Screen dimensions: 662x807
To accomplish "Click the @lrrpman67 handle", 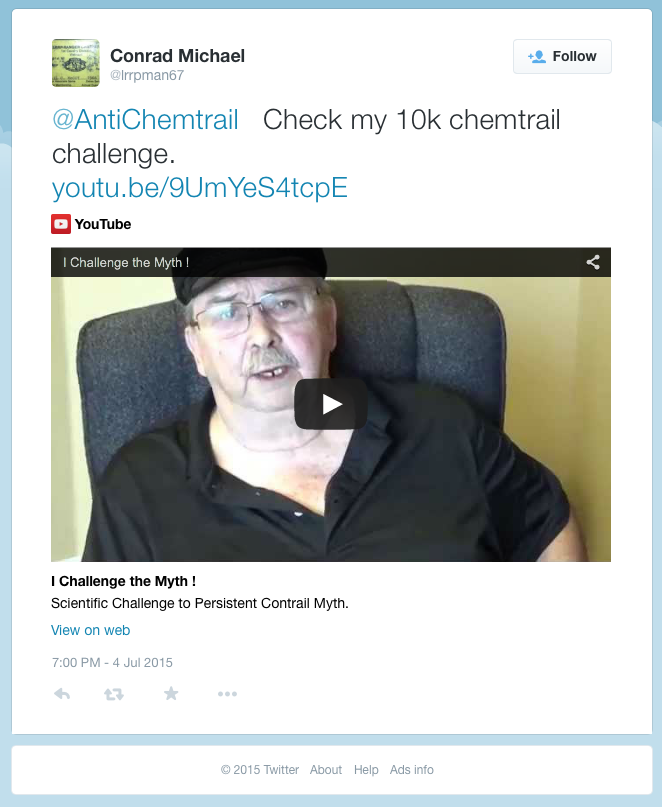I will pos(147,75).
